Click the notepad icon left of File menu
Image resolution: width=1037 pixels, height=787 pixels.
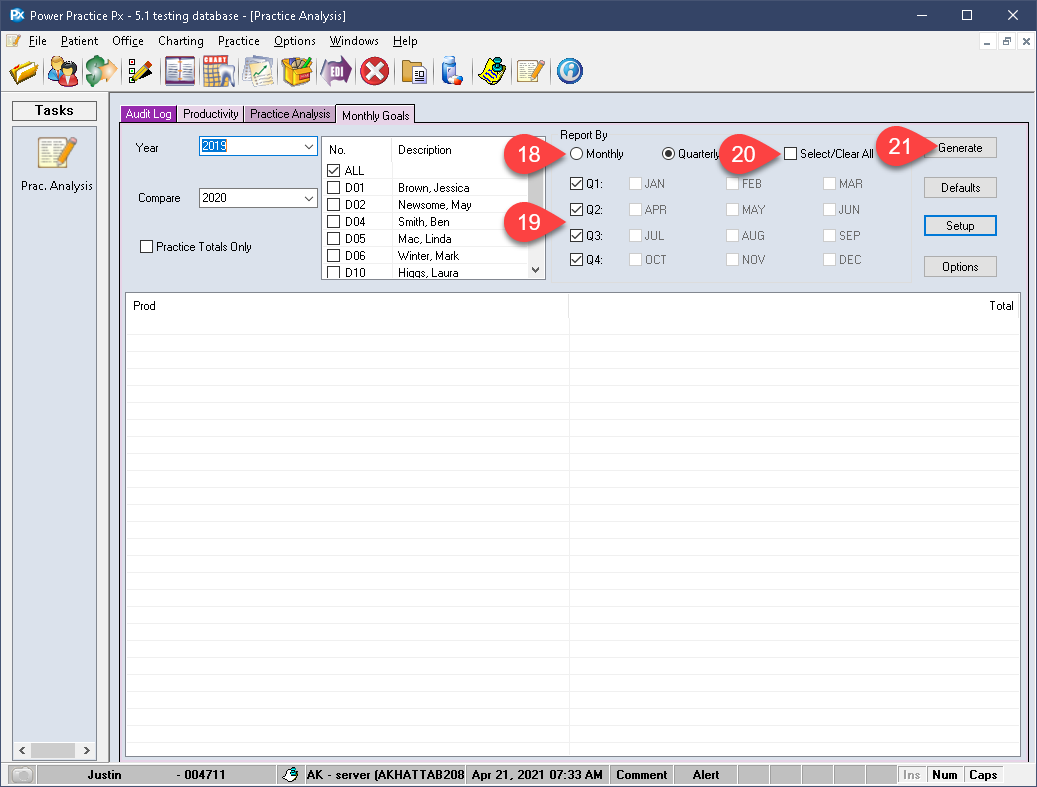tap(13, 41)
